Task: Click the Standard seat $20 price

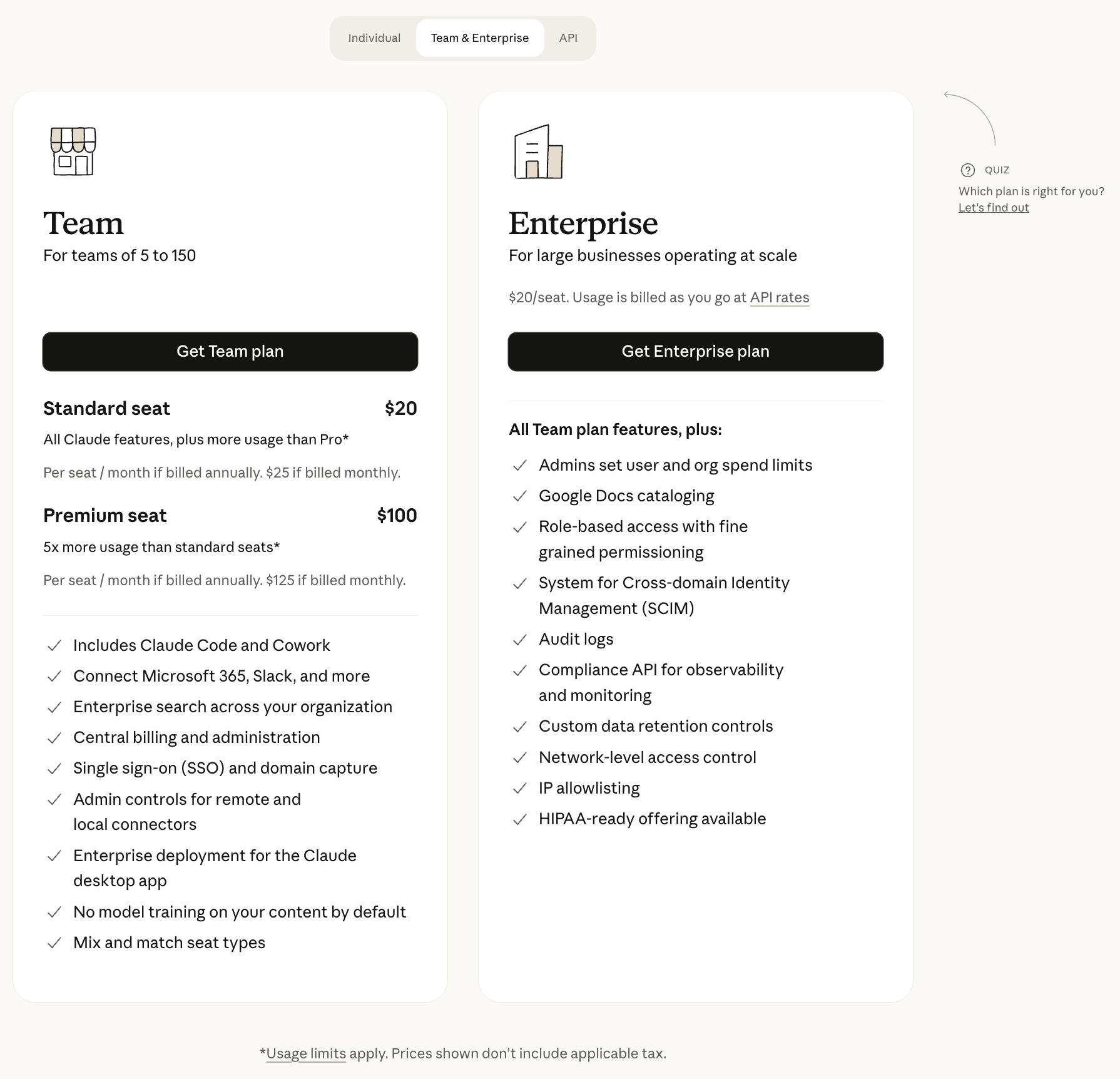Action: (x=401, y=408)
